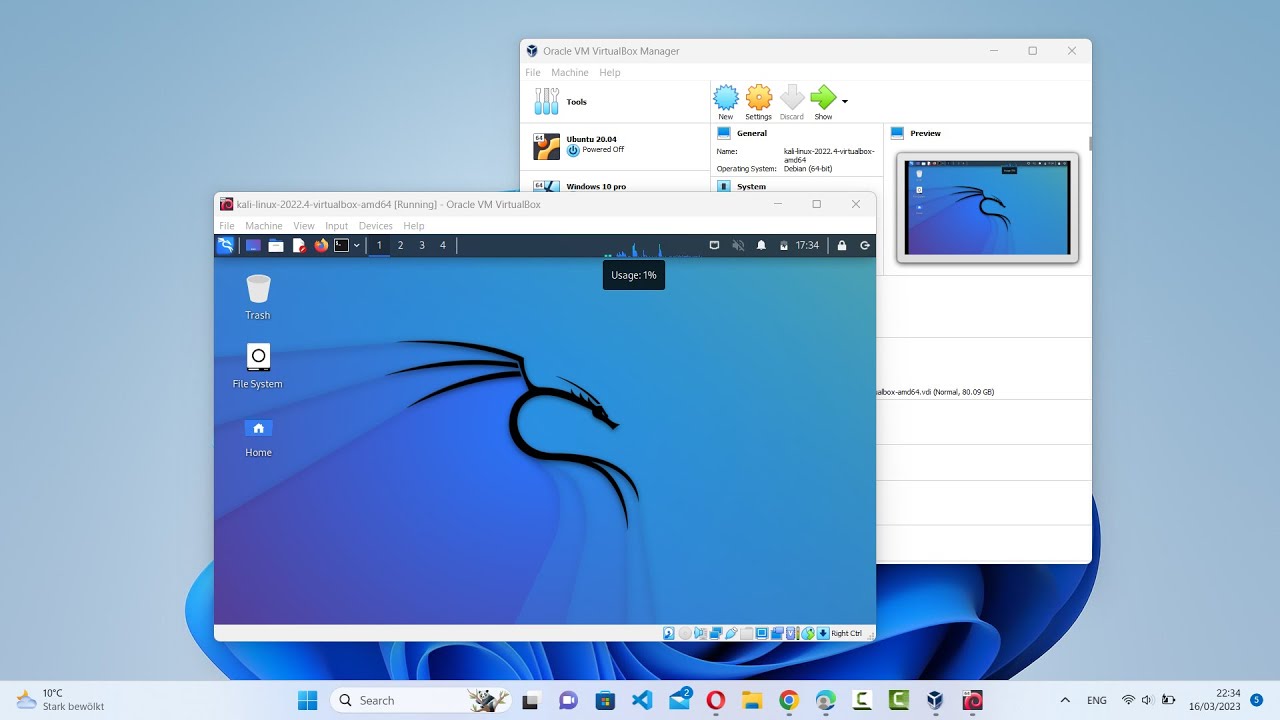
Task: Click Kali preview thumbnail in VirtualBox Manager
Action: (x=987, y=207)
